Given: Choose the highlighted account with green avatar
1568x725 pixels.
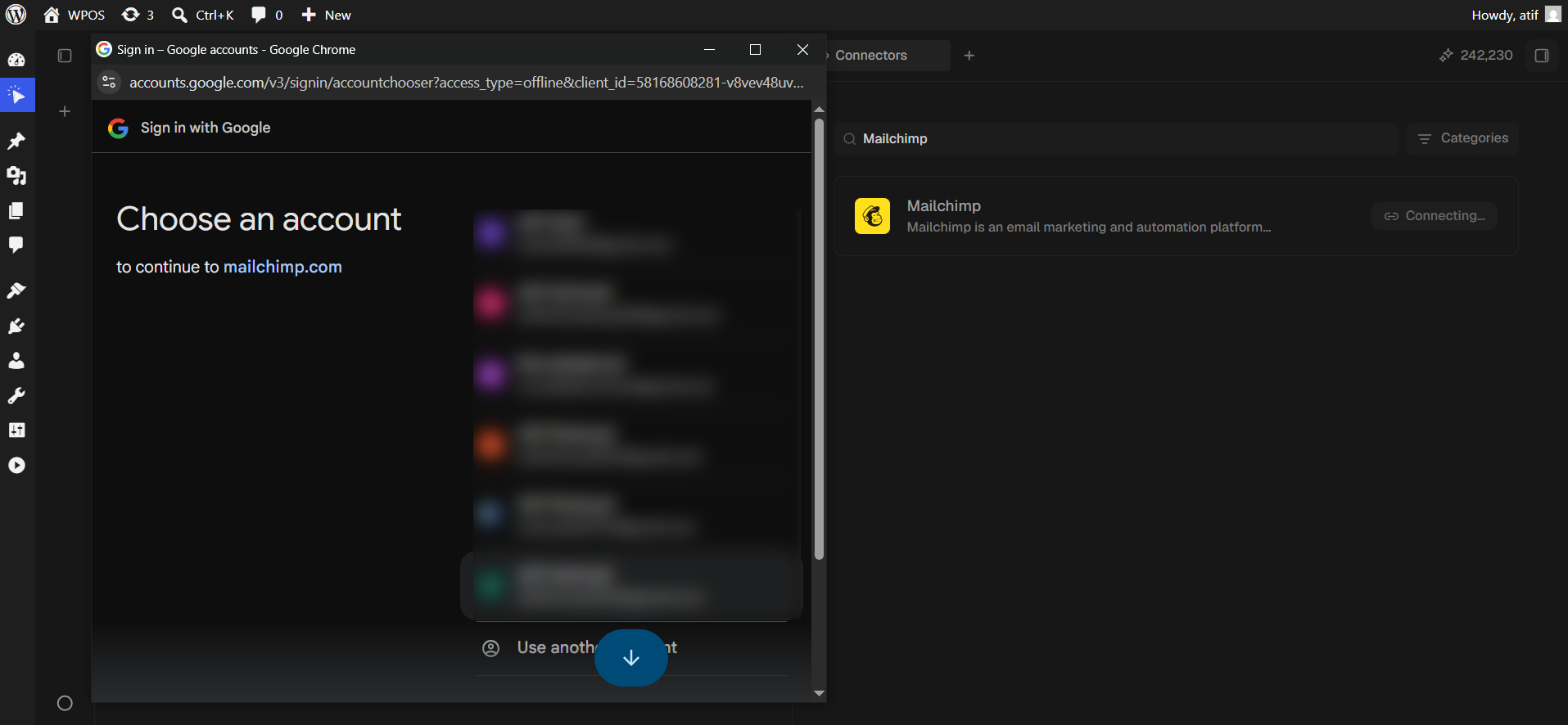Looking at the screenshot, I should 631,585.
